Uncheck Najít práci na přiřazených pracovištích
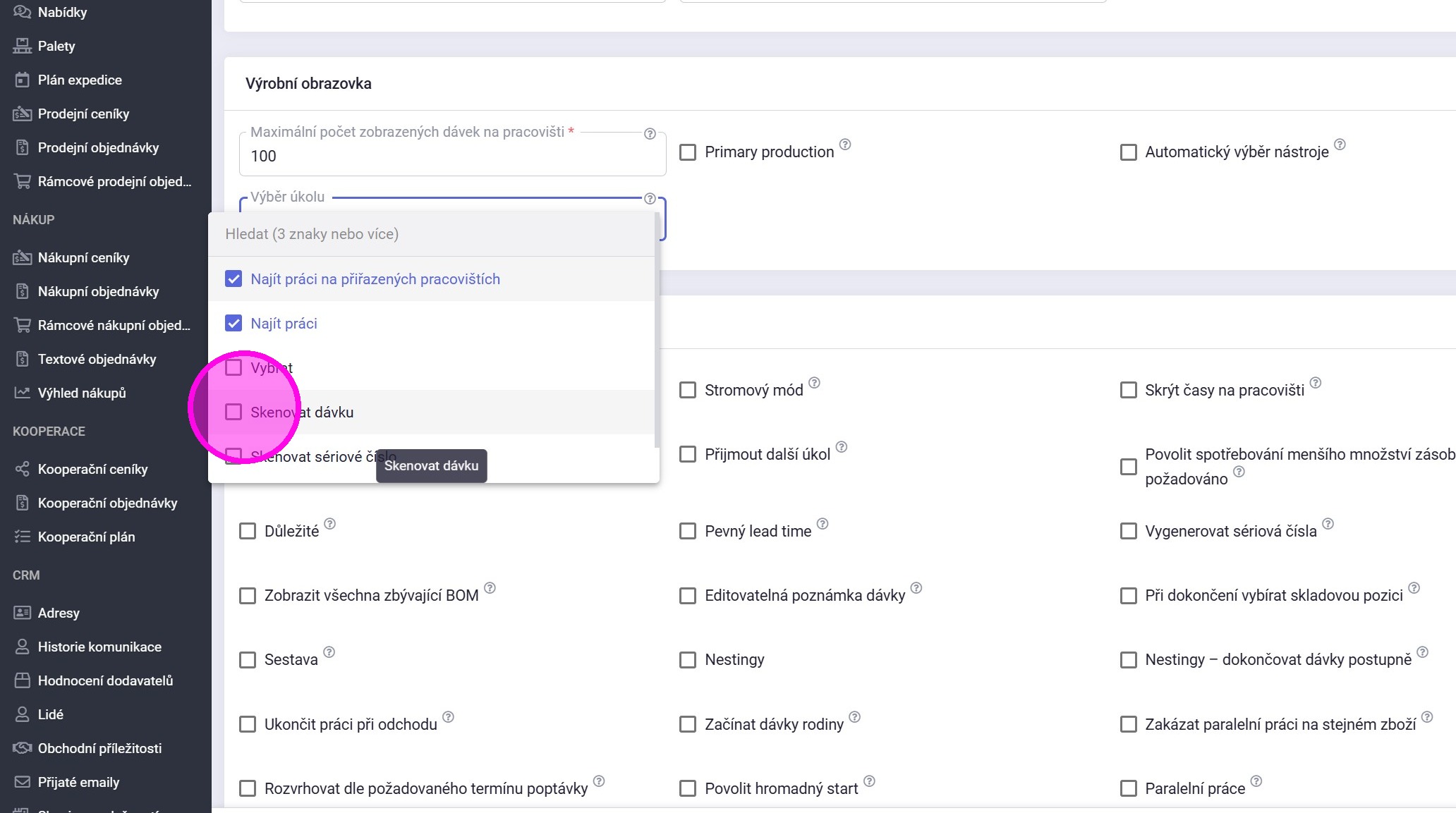1456x813 pixels. [x=233, y=279]
